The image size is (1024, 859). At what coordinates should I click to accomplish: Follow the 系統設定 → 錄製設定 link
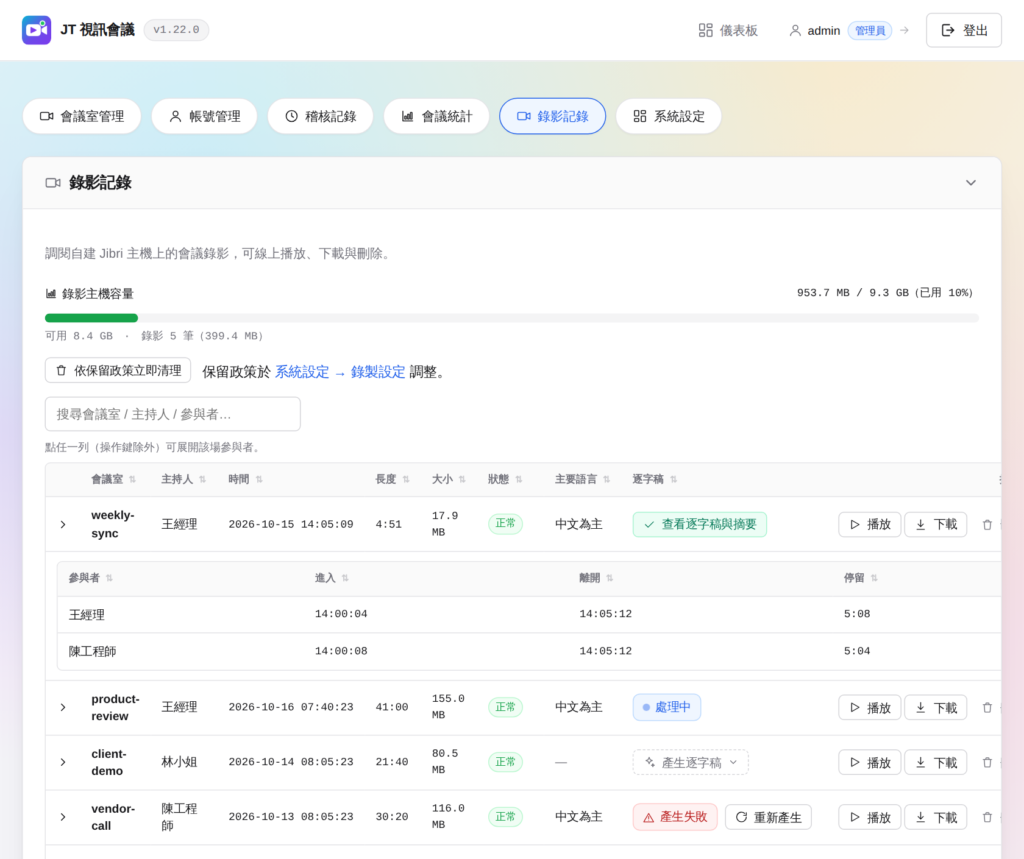(x=340, y=372)
